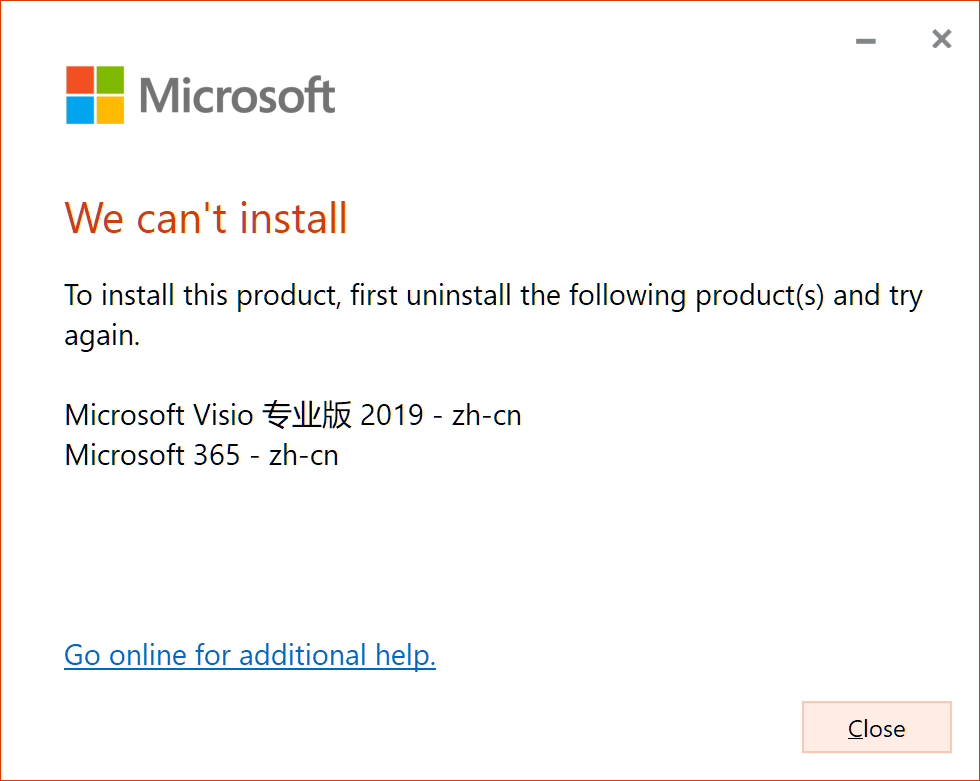Viewport: 980px width, 781px height.
Task: Click the minimize icon at the top
Action: [x=864, y=40]
